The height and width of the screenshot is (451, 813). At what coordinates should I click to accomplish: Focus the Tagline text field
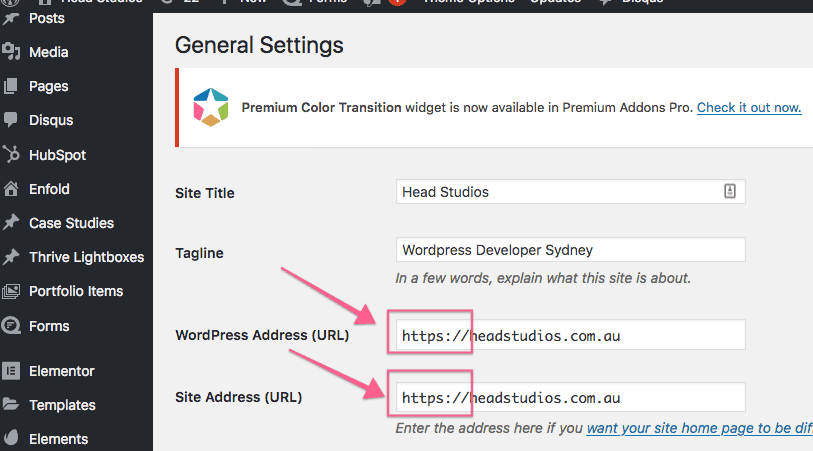tap(570, 250)
